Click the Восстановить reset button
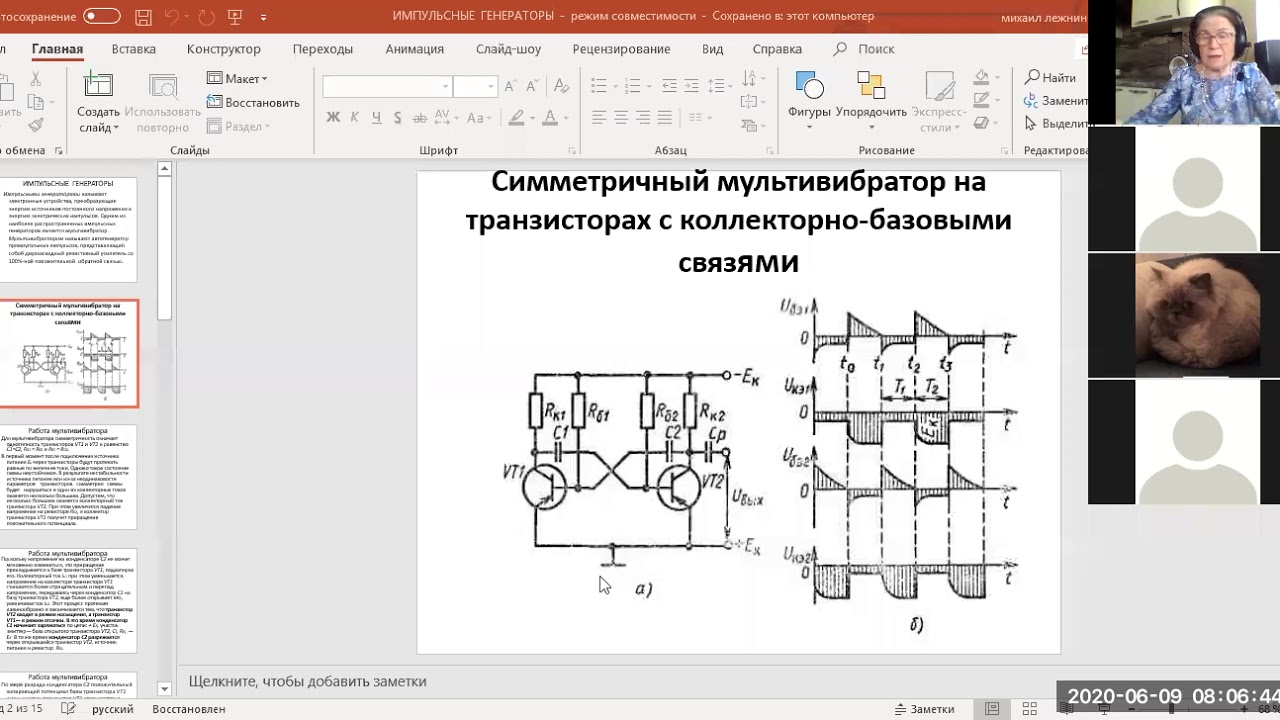Viewport: 1280px width, 720px height. tap(253, 102)
